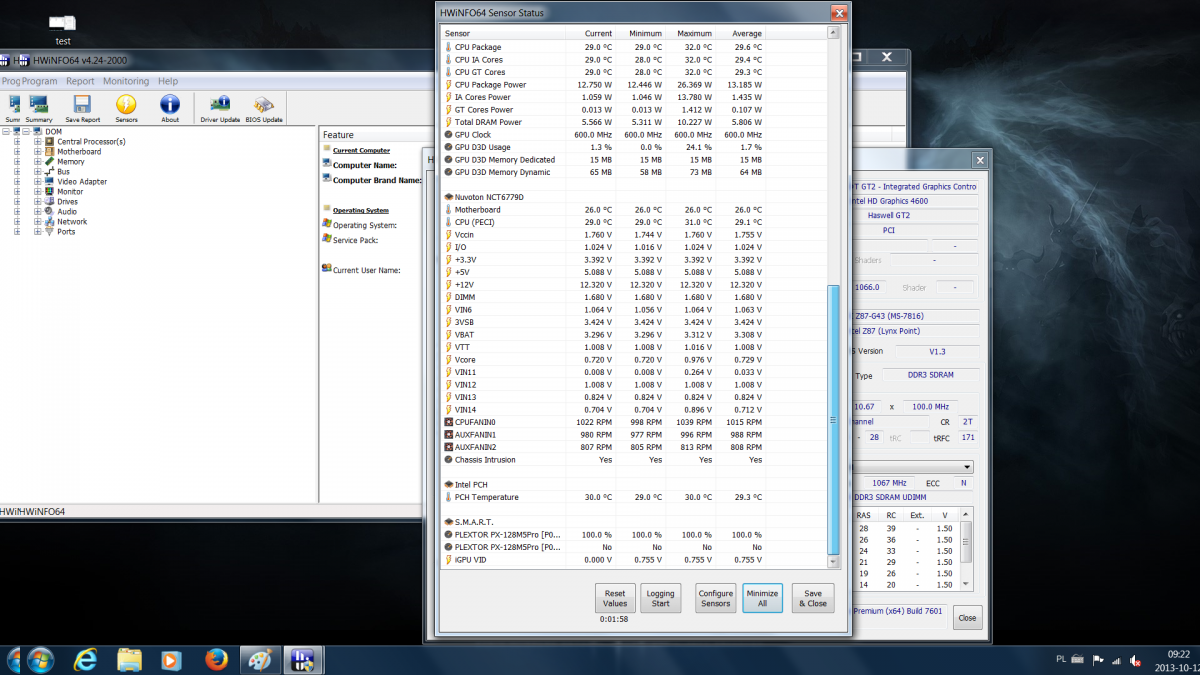Click the DDR3 SDRAM type field
The width and height of the screenshot is (1200, 675).
pyautogui.click(x=929, y=375)
